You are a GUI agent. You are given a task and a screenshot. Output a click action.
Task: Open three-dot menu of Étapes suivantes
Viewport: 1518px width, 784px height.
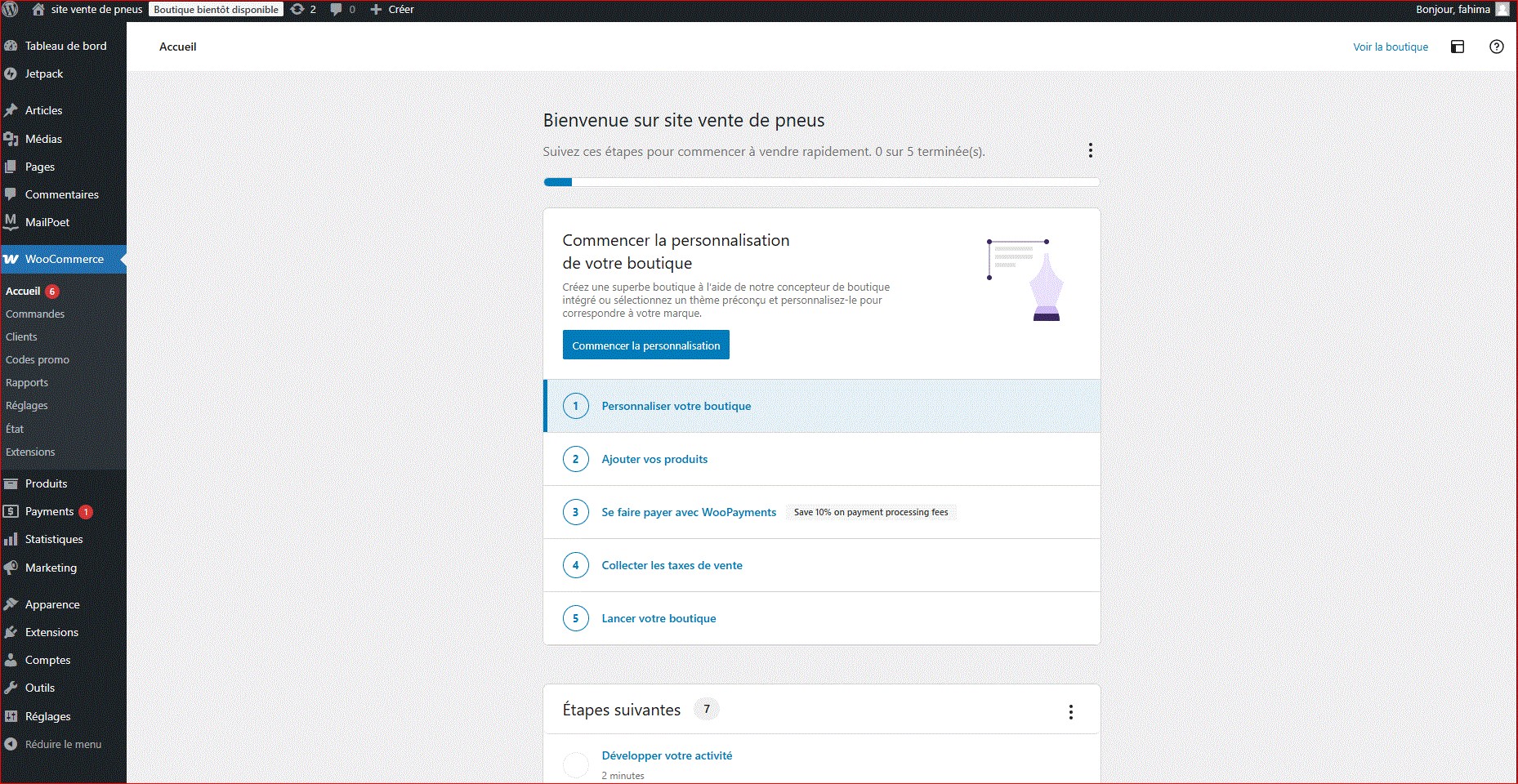coord(1070,712)
